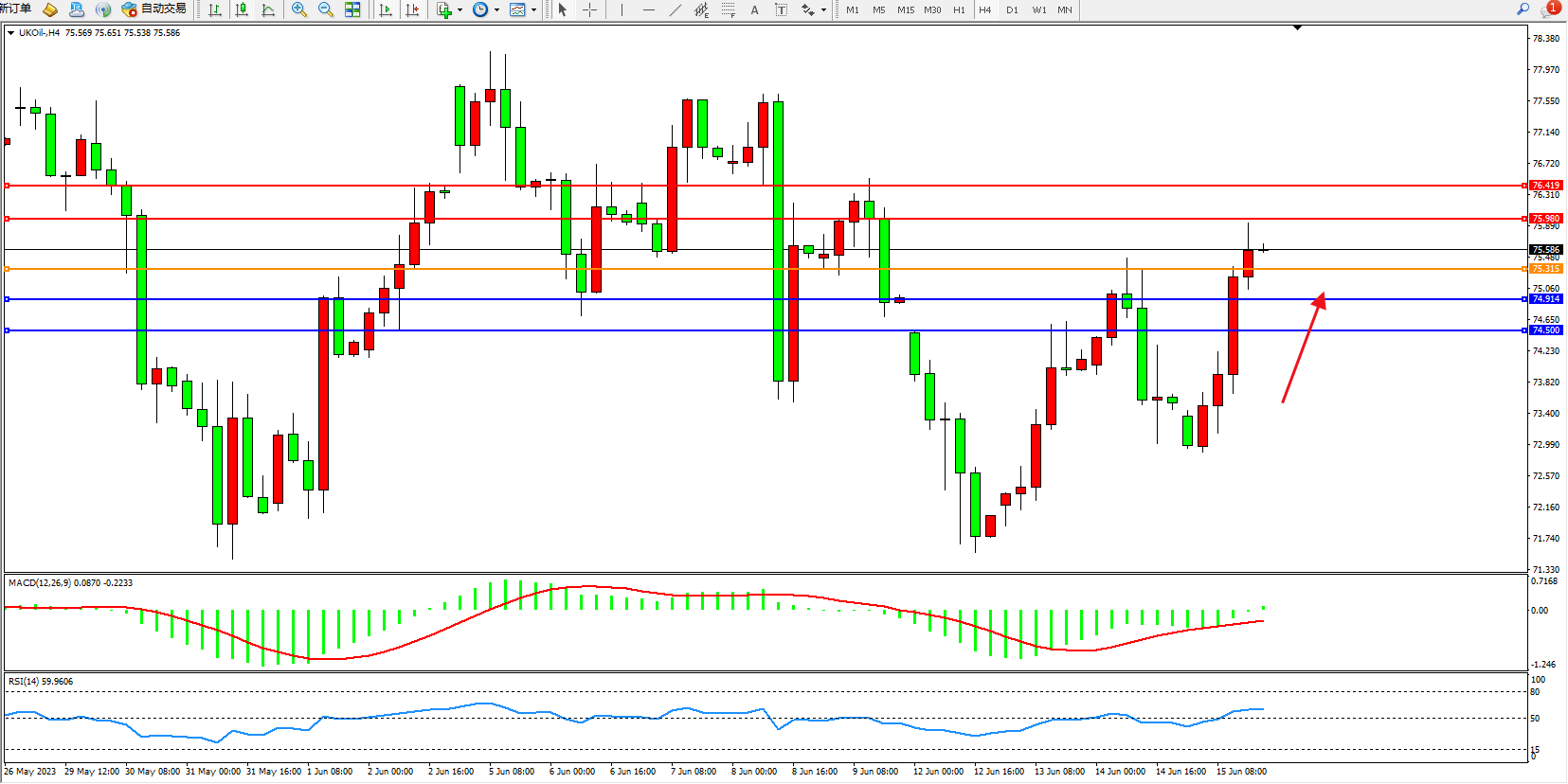
Task: Click the notification chat bubble with badge
Action: [x=1550, y=9]
